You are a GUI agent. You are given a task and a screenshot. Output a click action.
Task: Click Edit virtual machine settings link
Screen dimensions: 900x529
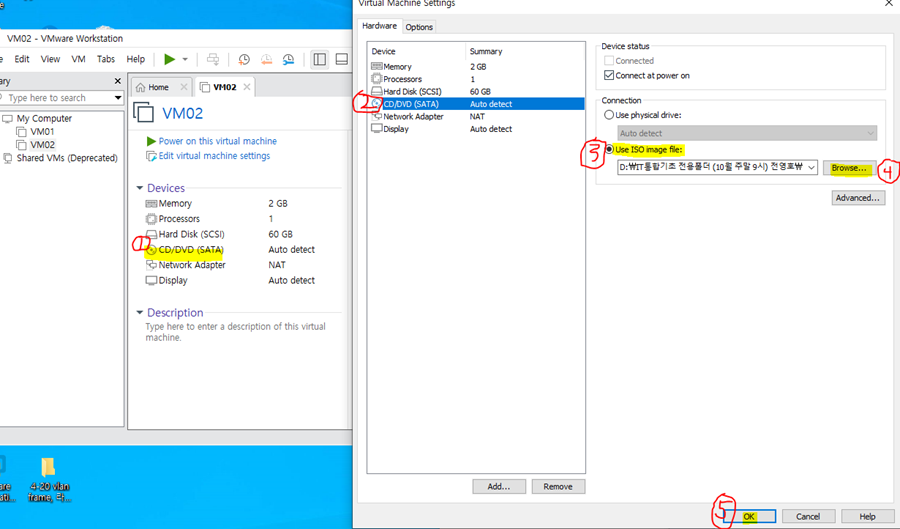[x=214, y=155]
